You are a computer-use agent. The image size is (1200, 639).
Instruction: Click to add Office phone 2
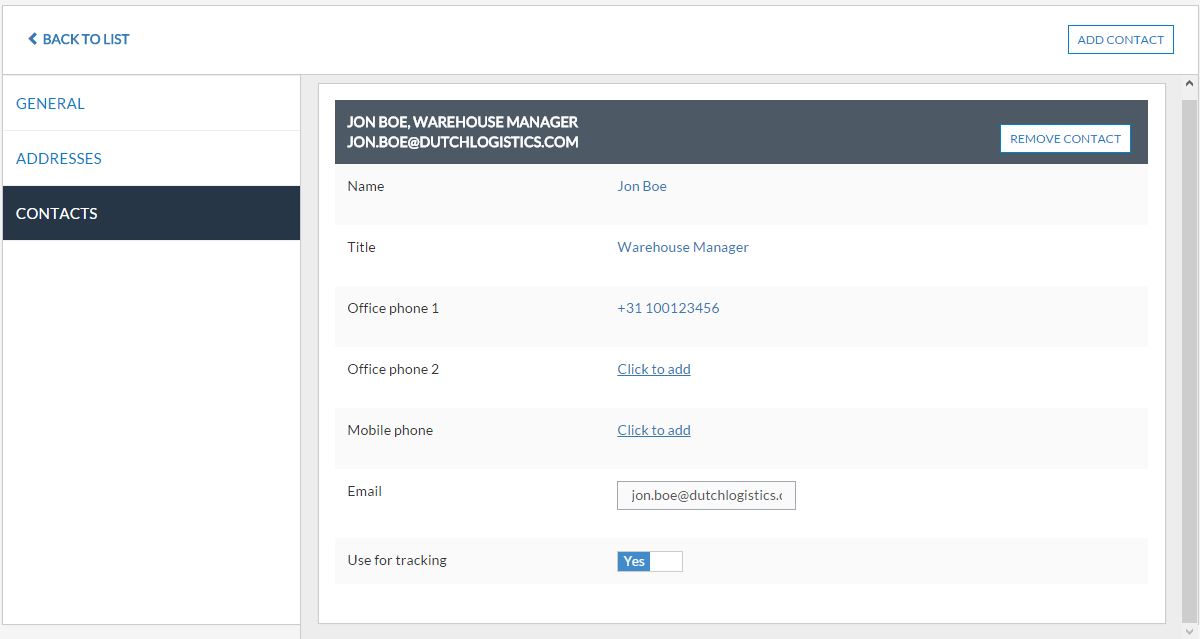point(653,369)
